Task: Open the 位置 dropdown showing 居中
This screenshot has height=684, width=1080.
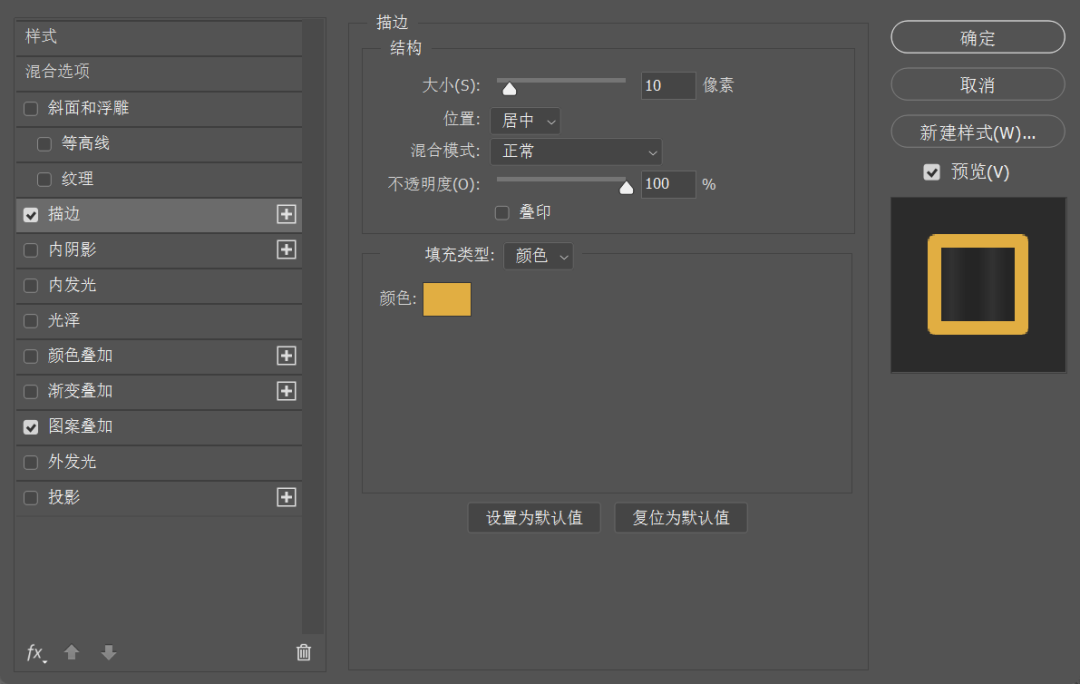Action: (x=525, y=121)
